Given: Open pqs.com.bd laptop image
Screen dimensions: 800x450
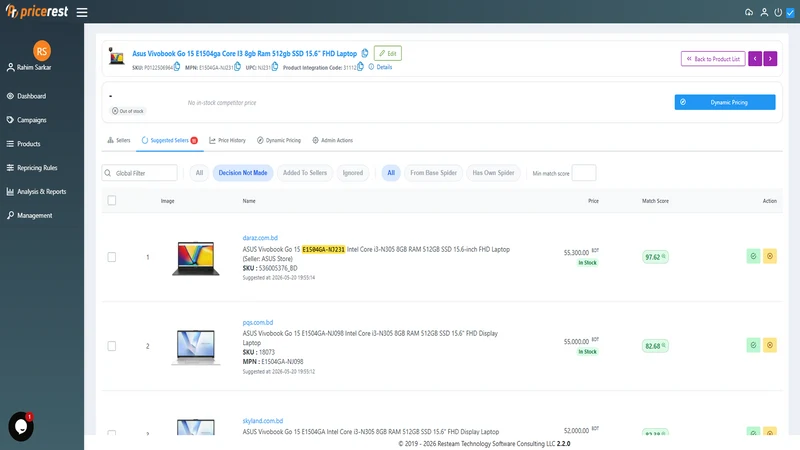Looking at the screenshot, I should (196, 347).
